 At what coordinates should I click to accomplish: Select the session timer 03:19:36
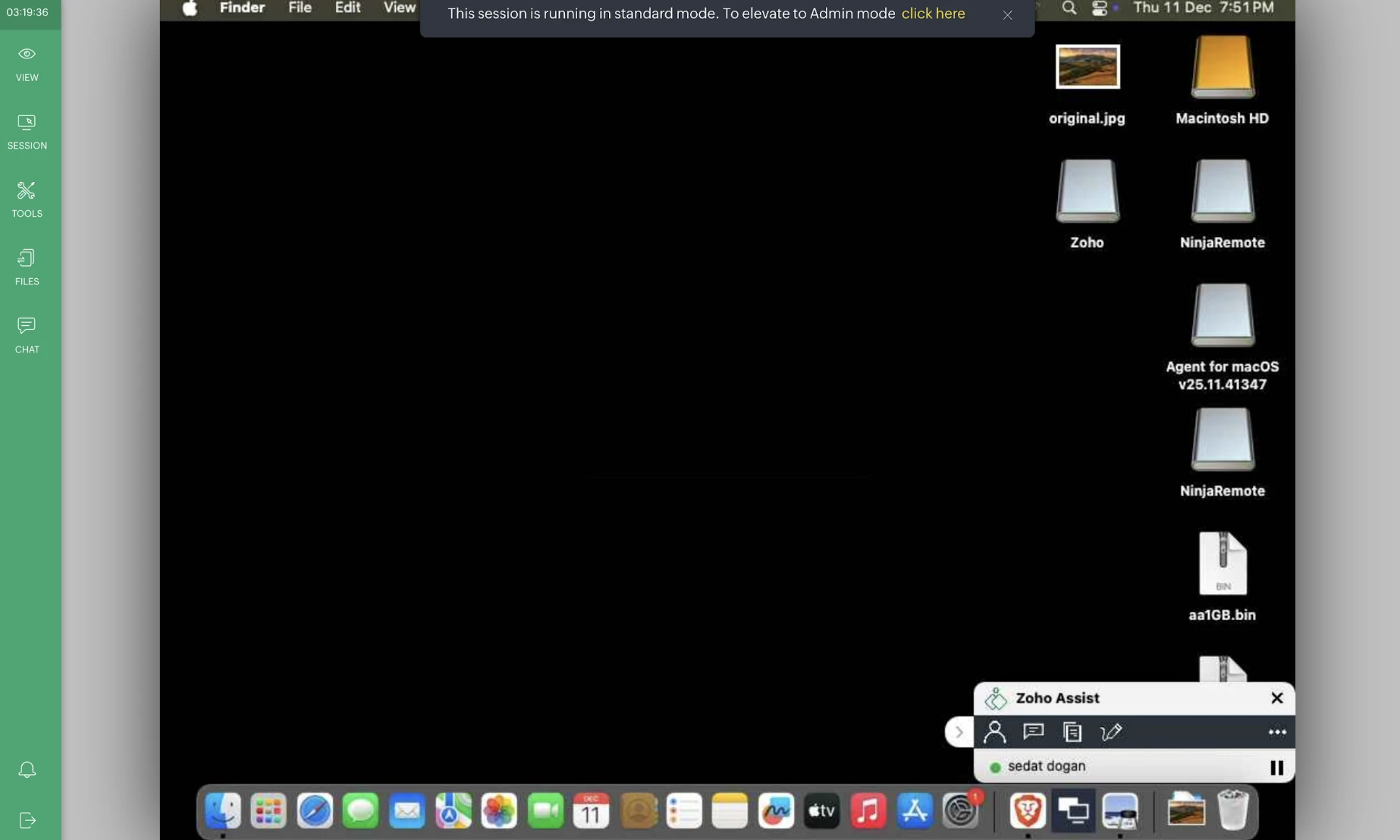point(27,12)
